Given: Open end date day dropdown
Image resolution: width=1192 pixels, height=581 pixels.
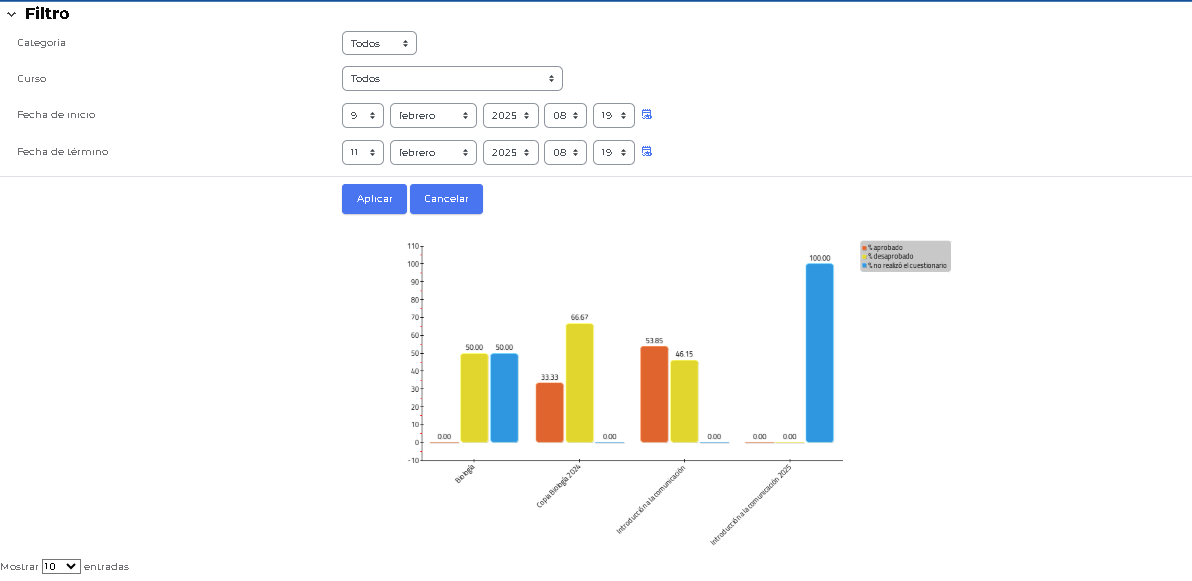Looking at the screenshot, I should click(x=362, y=153).
